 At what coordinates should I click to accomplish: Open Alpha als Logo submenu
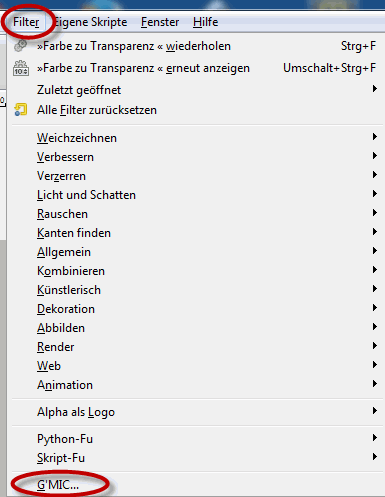coord(196,412)
